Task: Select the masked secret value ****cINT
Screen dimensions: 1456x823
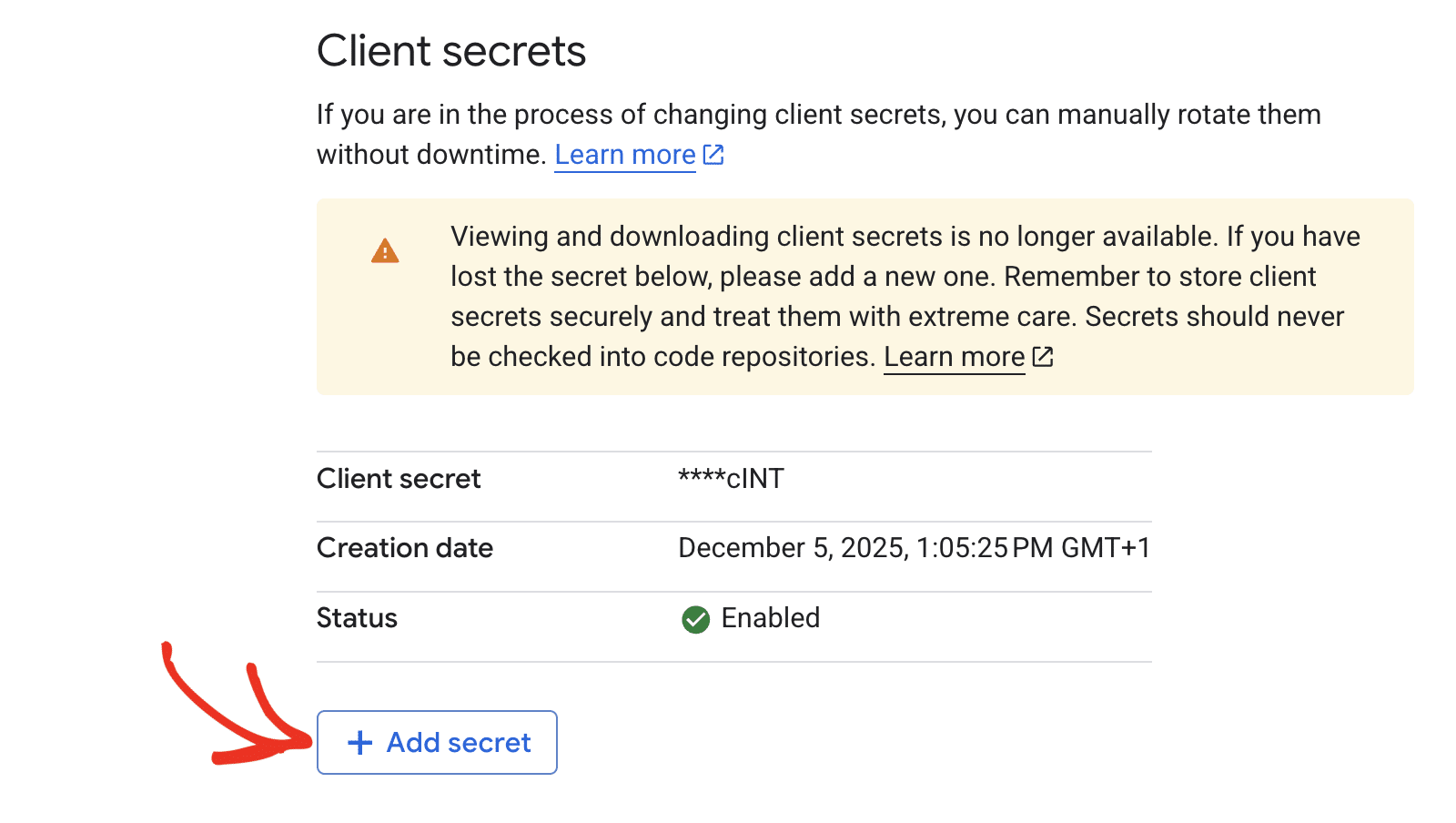Action: 731,479
